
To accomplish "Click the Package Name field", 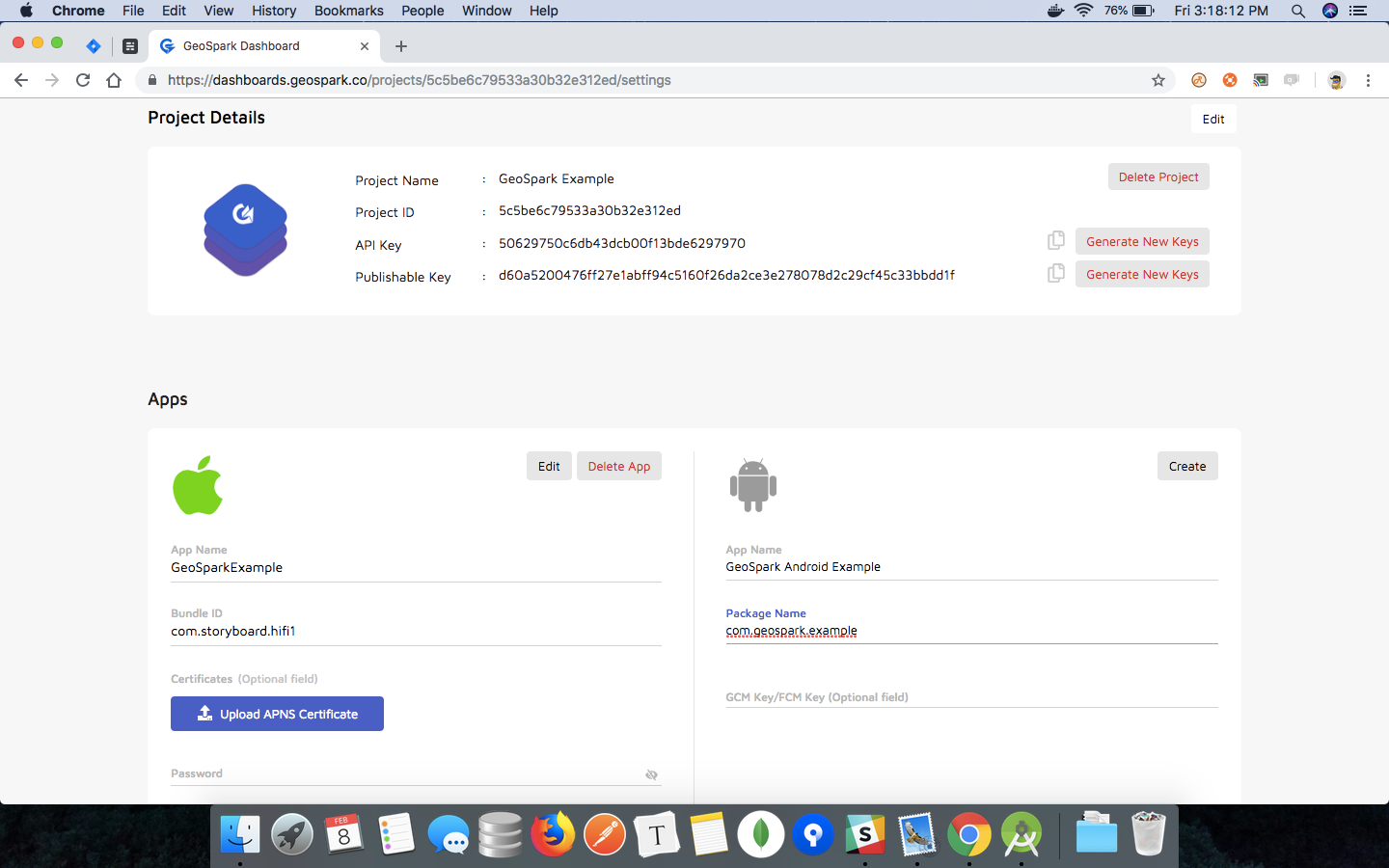I will (971, 631).
